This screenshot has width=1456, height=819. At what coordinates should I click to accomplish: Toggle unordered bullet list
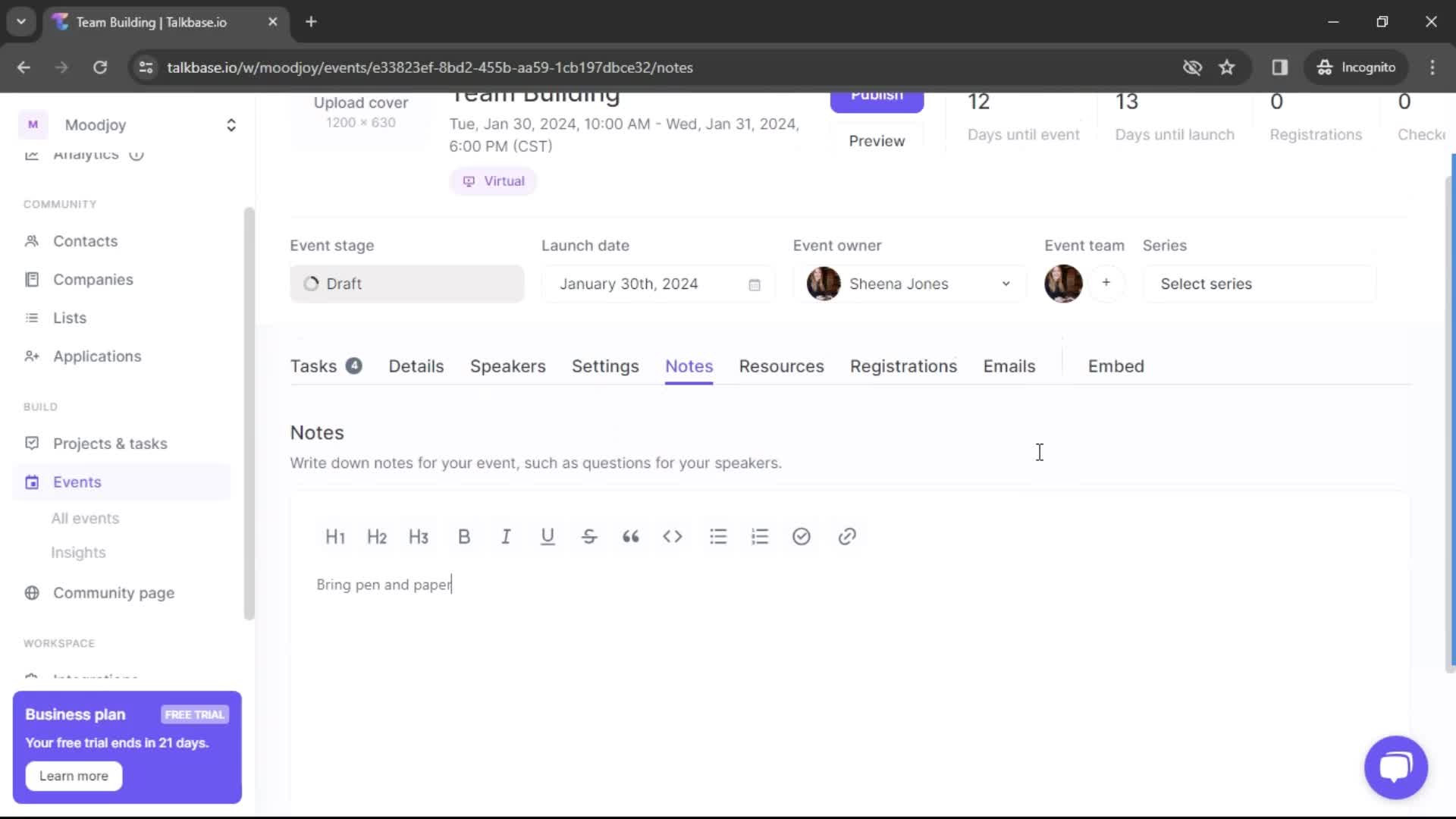(720, 537)
